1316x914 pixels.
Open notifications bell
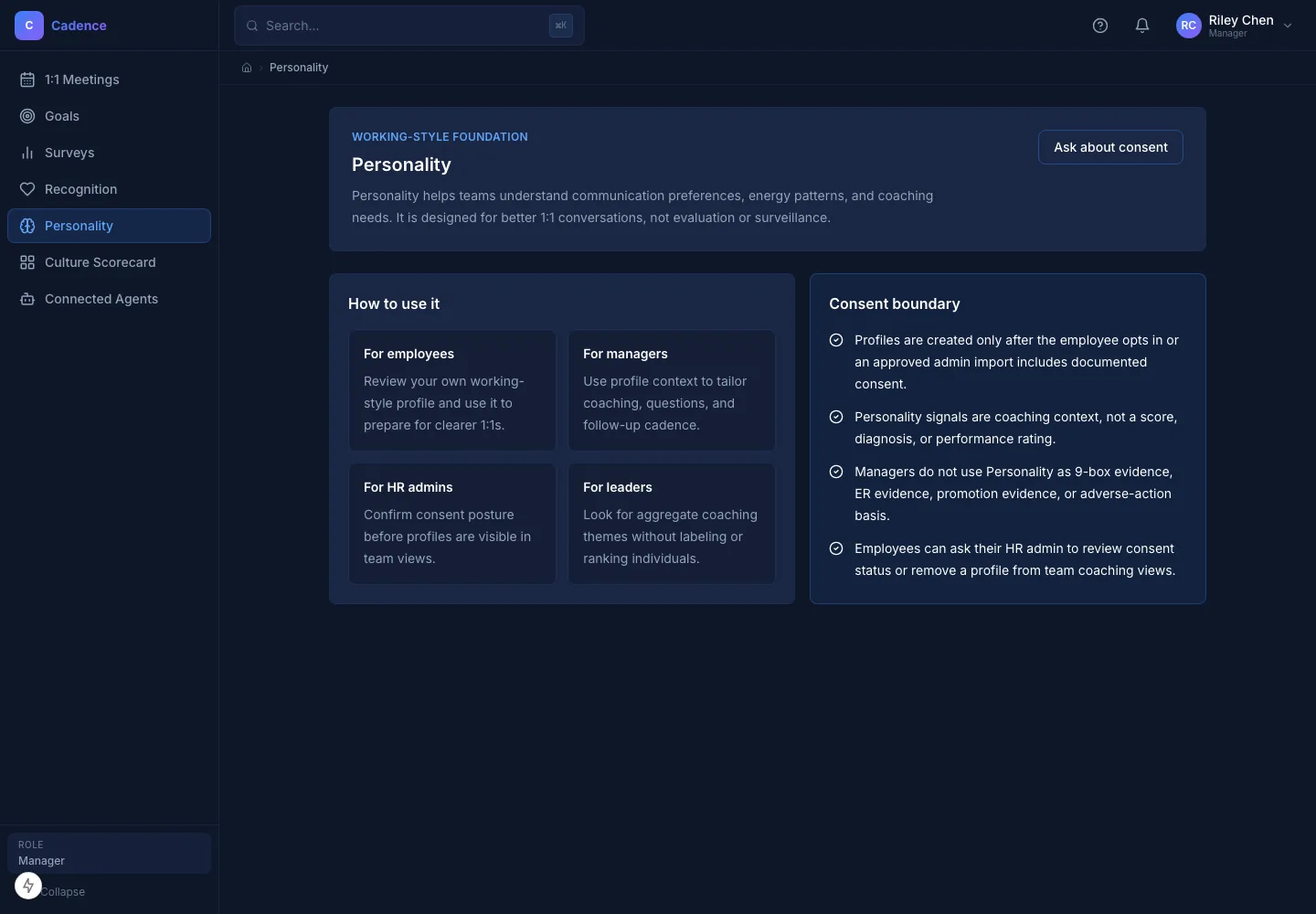point(1142,26)
